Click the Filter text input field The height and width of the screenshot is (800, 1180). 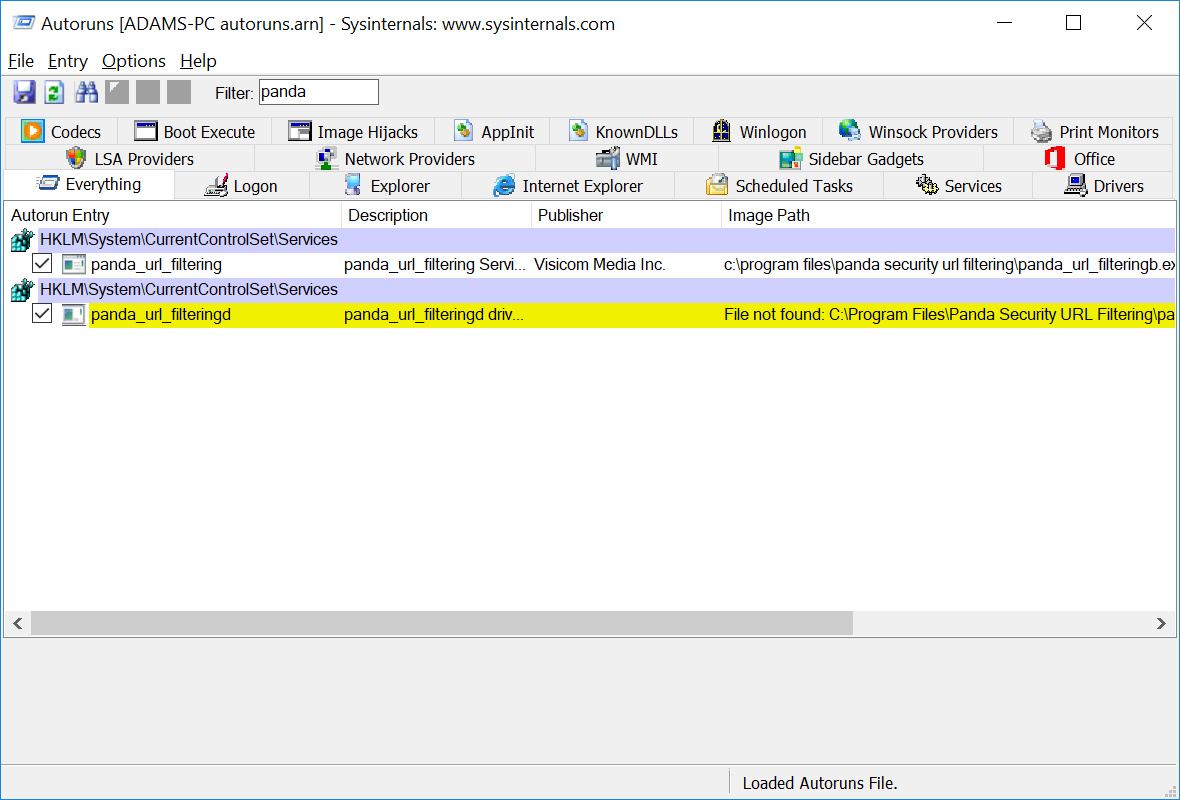(x=319, y=92)
